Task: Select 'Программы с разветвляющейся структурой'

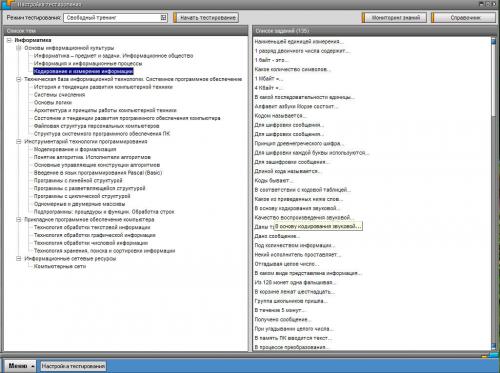Action: 89,188
